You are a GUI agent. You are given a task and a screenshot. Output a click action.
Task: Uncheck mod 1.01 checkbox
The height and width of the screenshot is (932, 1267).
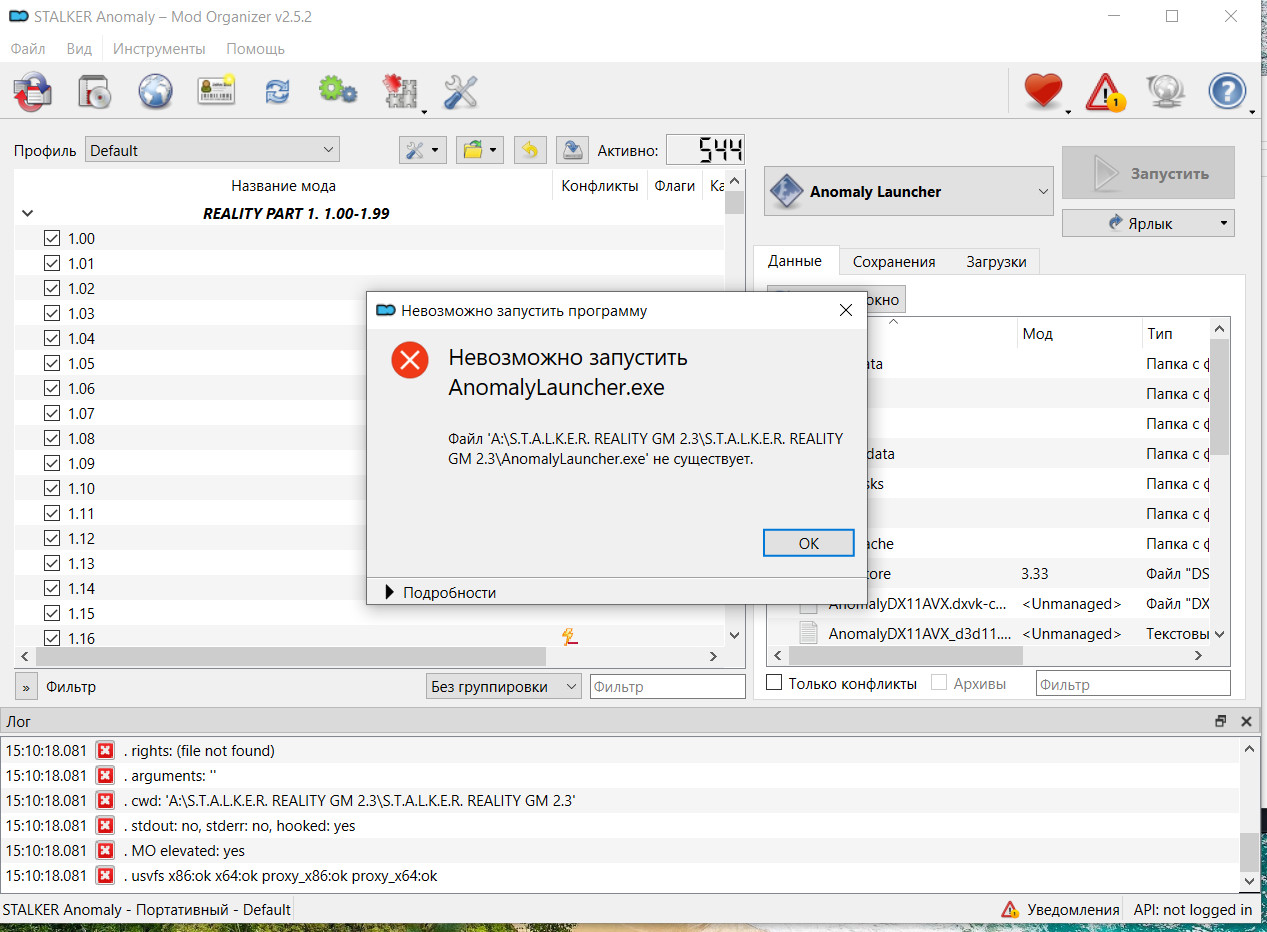pyautogui.click(x=52, y=263)
